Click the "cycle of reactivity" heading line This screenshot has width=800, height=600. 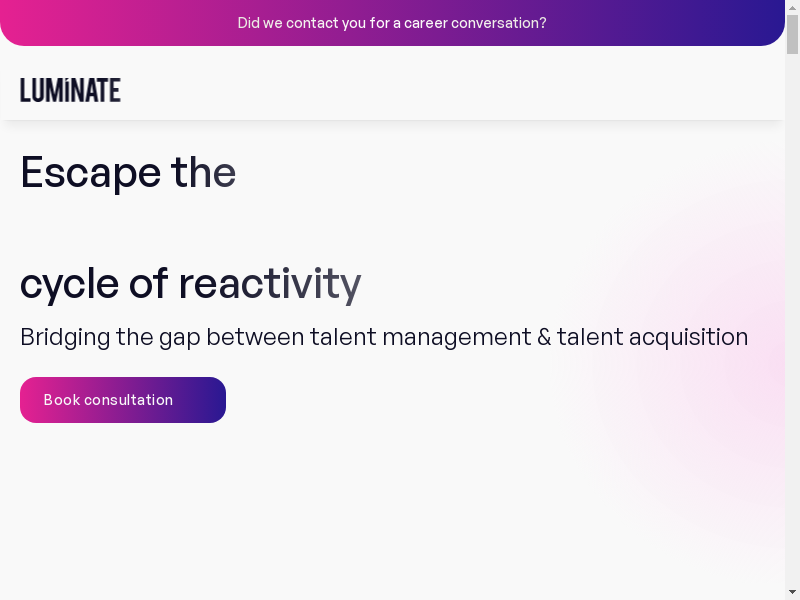(x=190, y=284)
